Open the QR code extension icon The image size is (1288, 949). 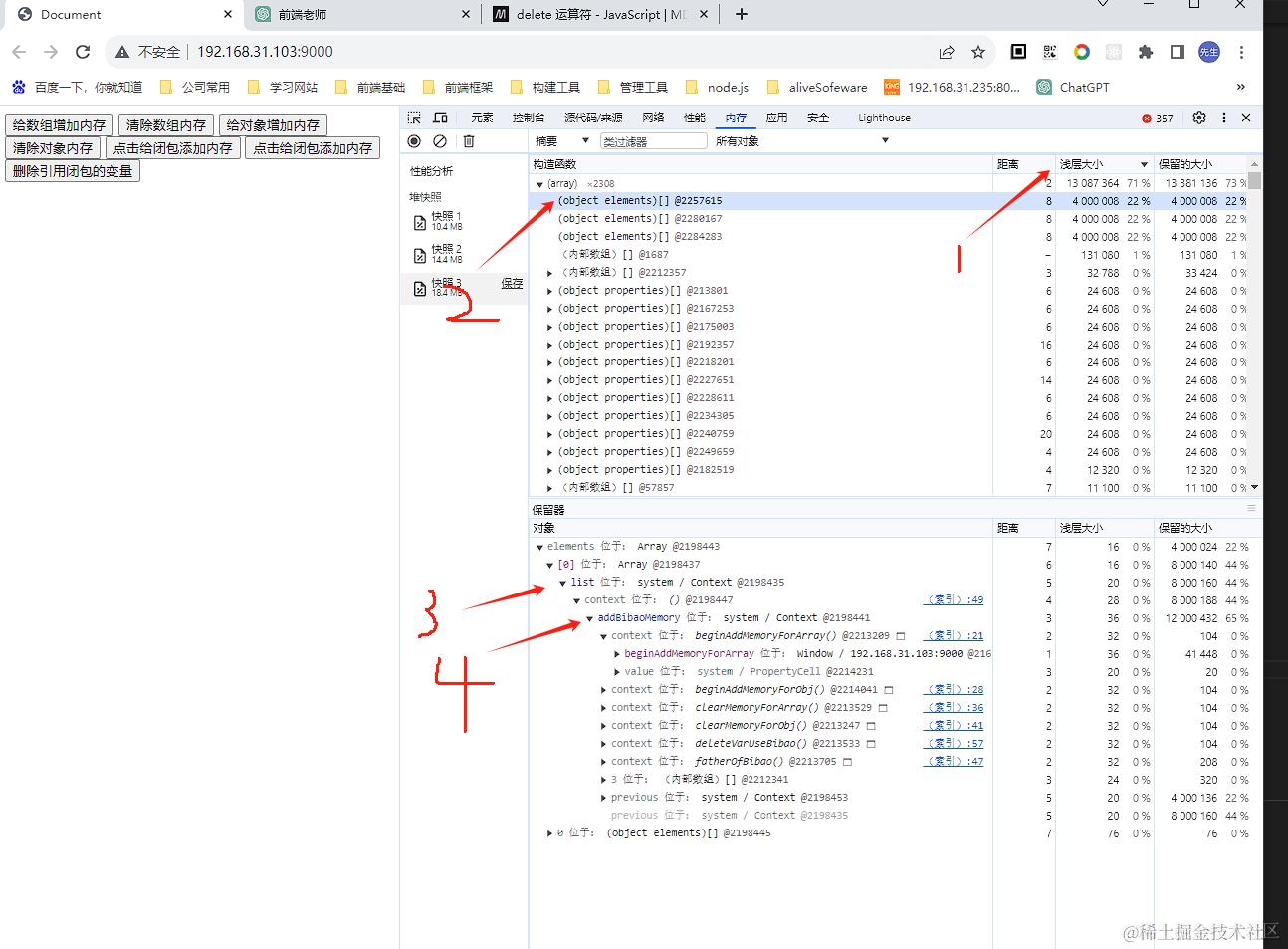pos(1050,52)
